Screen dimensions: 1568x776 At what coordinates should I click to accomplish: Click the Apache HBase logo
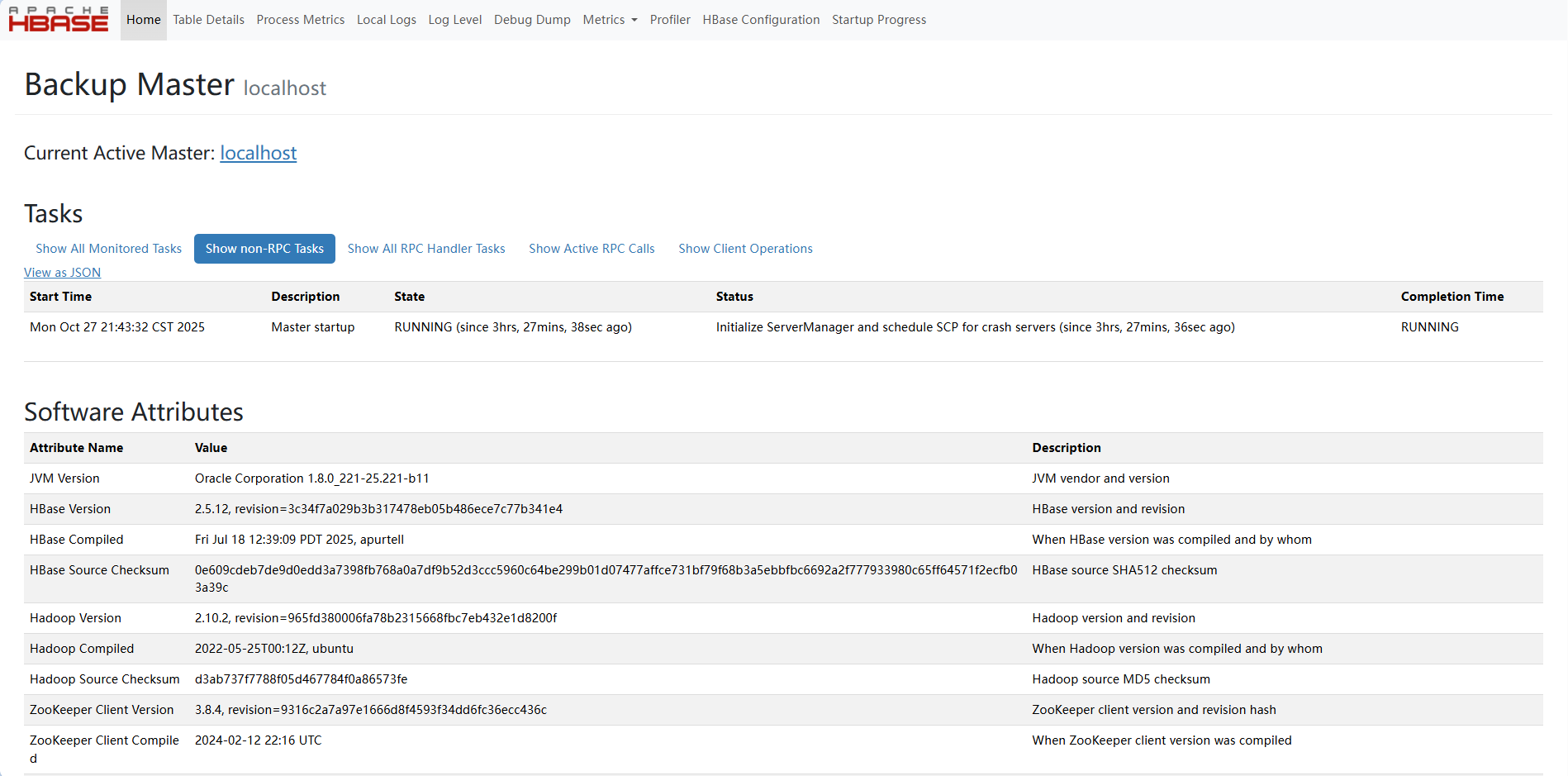pyautogui.click(x=59, y=20)
